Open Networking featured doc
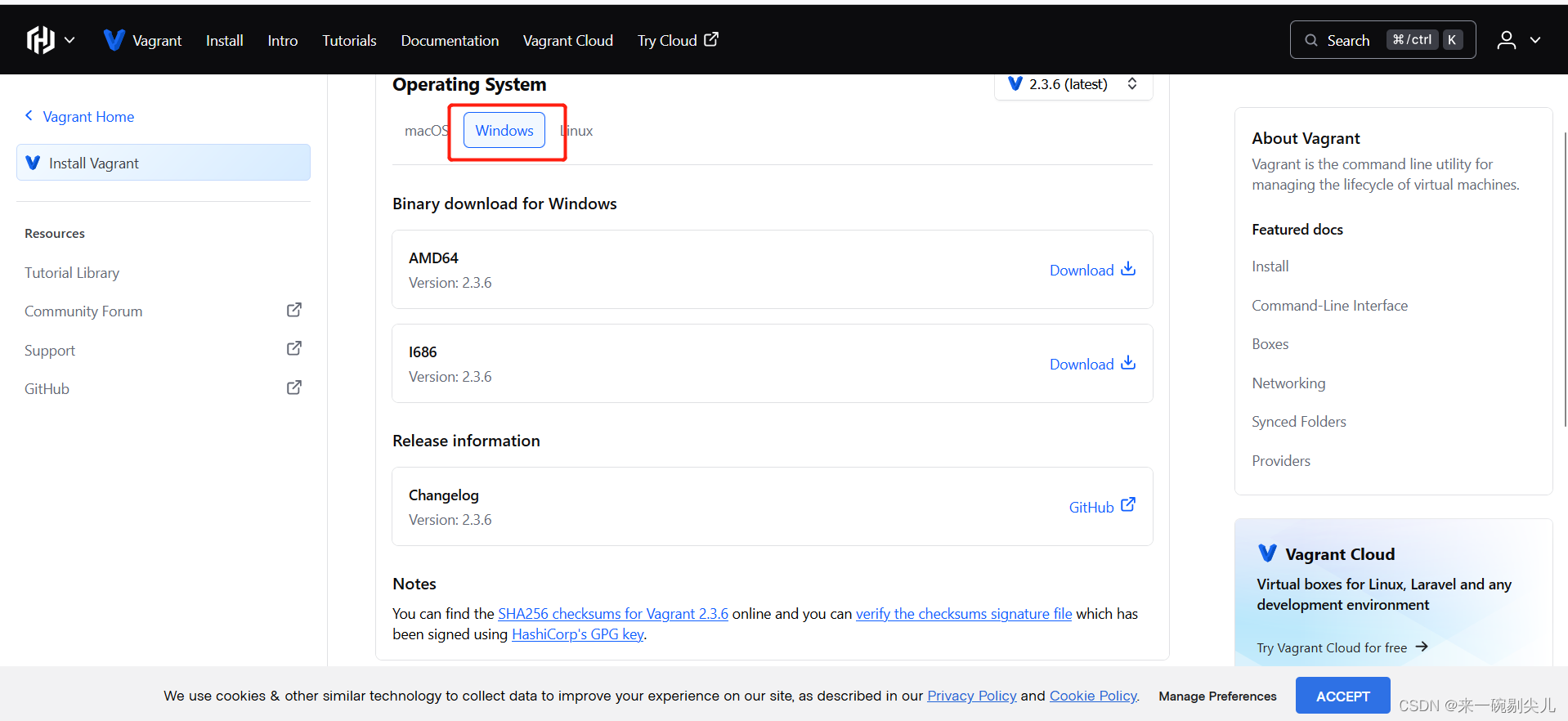Image resolution: width=1568 pixels, height=721 pixels. [x=1289, y=383]
